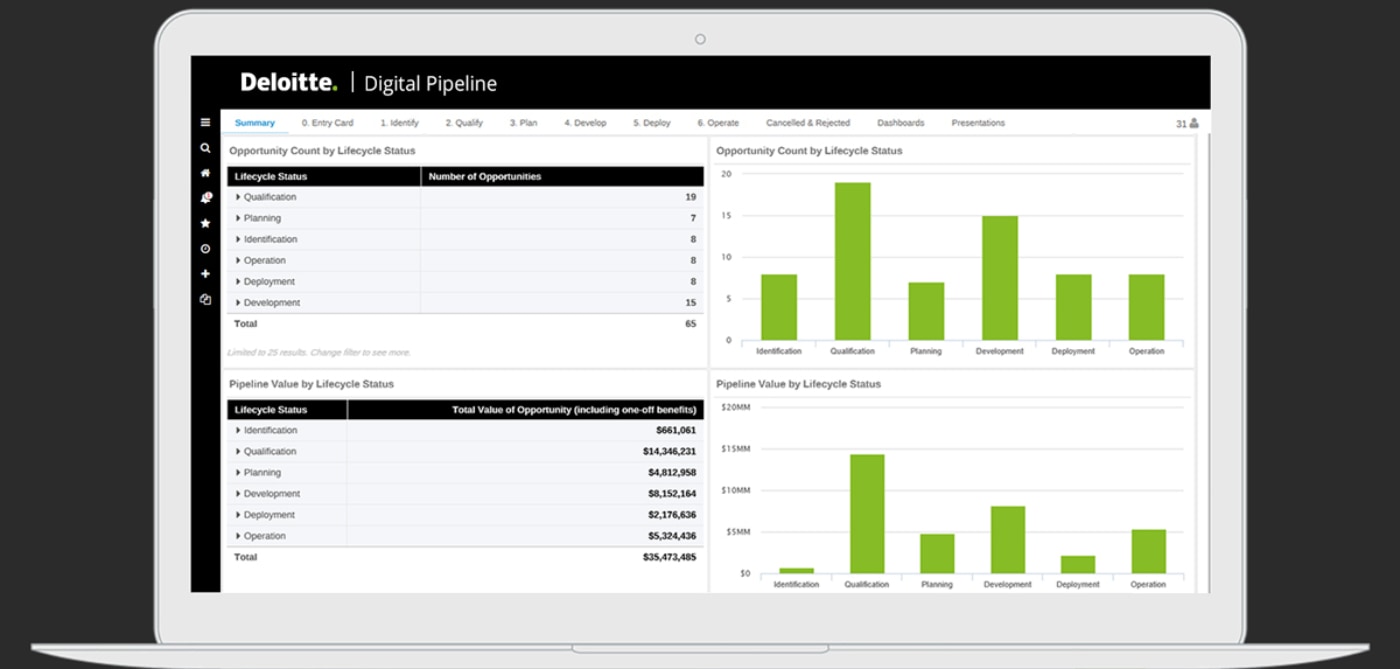The width and height of the screenshot is (1400, 669).
Task: Click Planning bar in Pipeline Value chart
Action: click(x=937, y=553)
